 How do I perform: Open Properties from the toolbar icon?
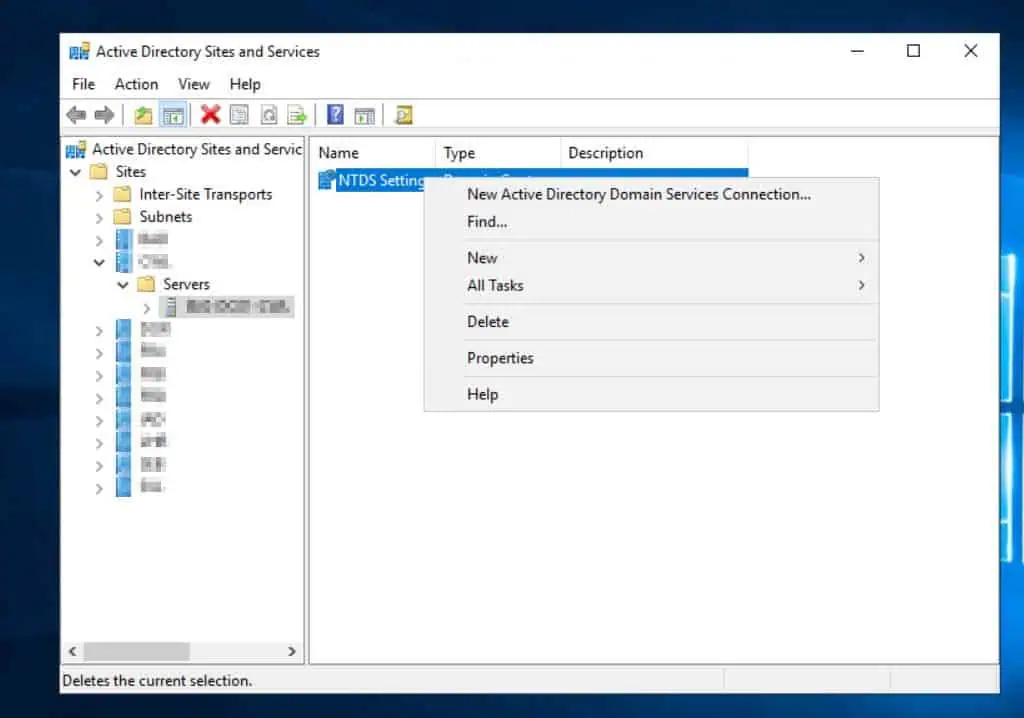click(239, 115)
